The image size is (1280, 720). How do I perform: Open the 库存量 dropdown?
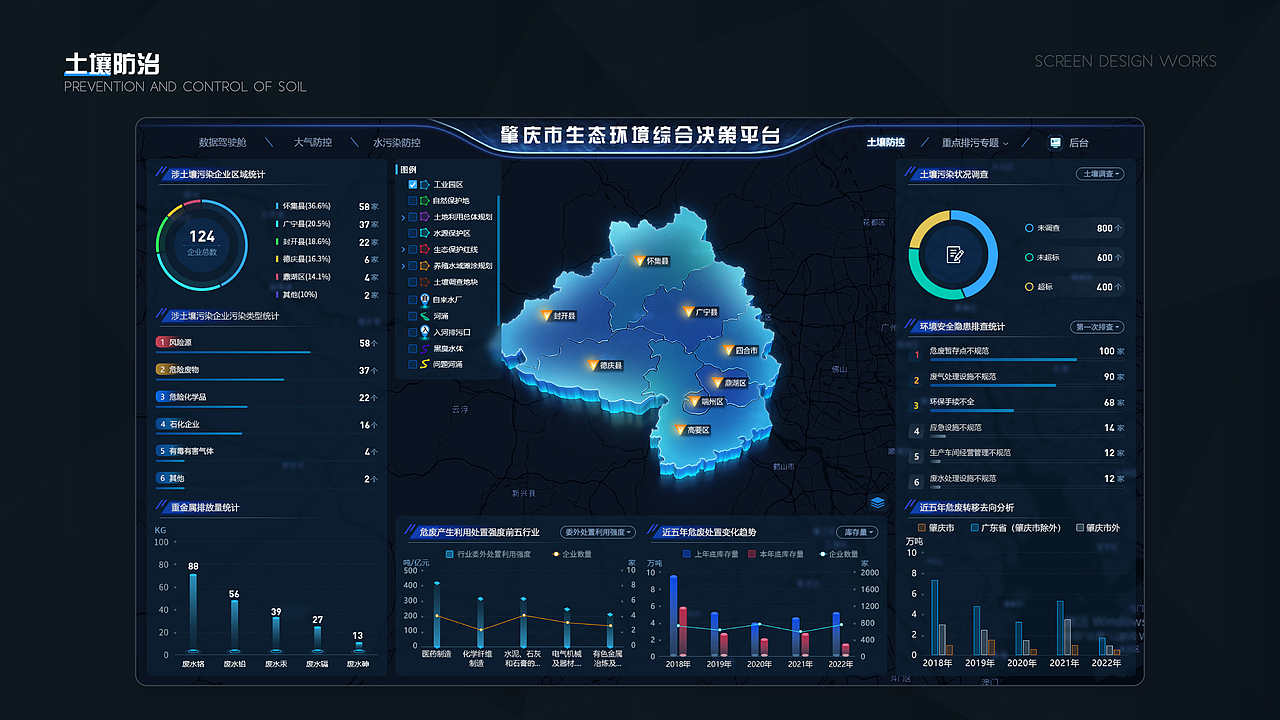click(857, 532)
